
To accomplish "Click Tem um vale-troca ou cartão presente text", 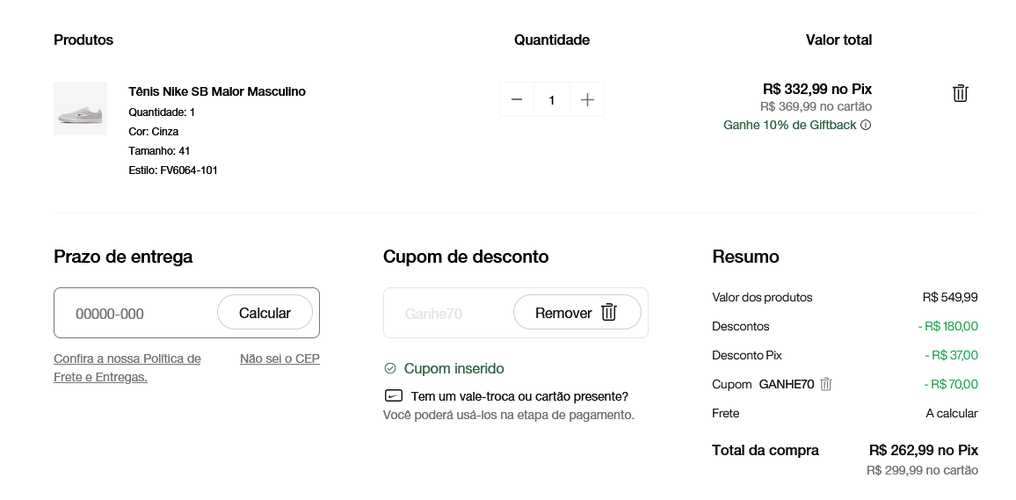I will [x=519, y=396].
